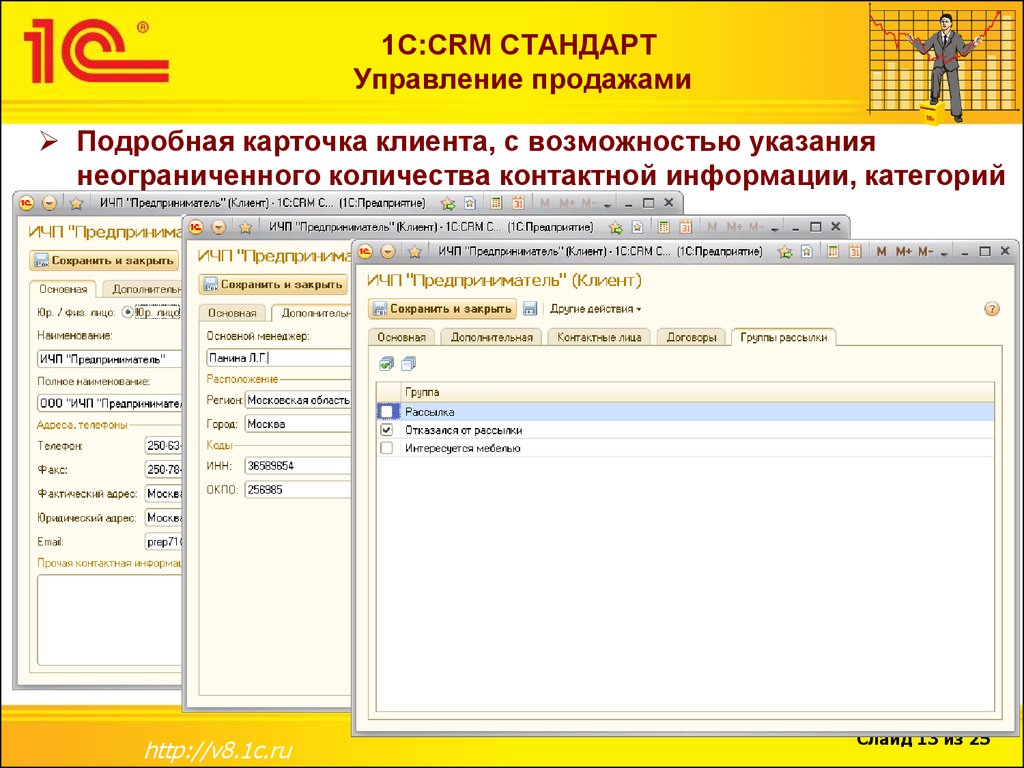Expand the small arrow after M- in front window
This screenshot has width=1024, height=768.
pyautogui.click(x=945, y=251)
